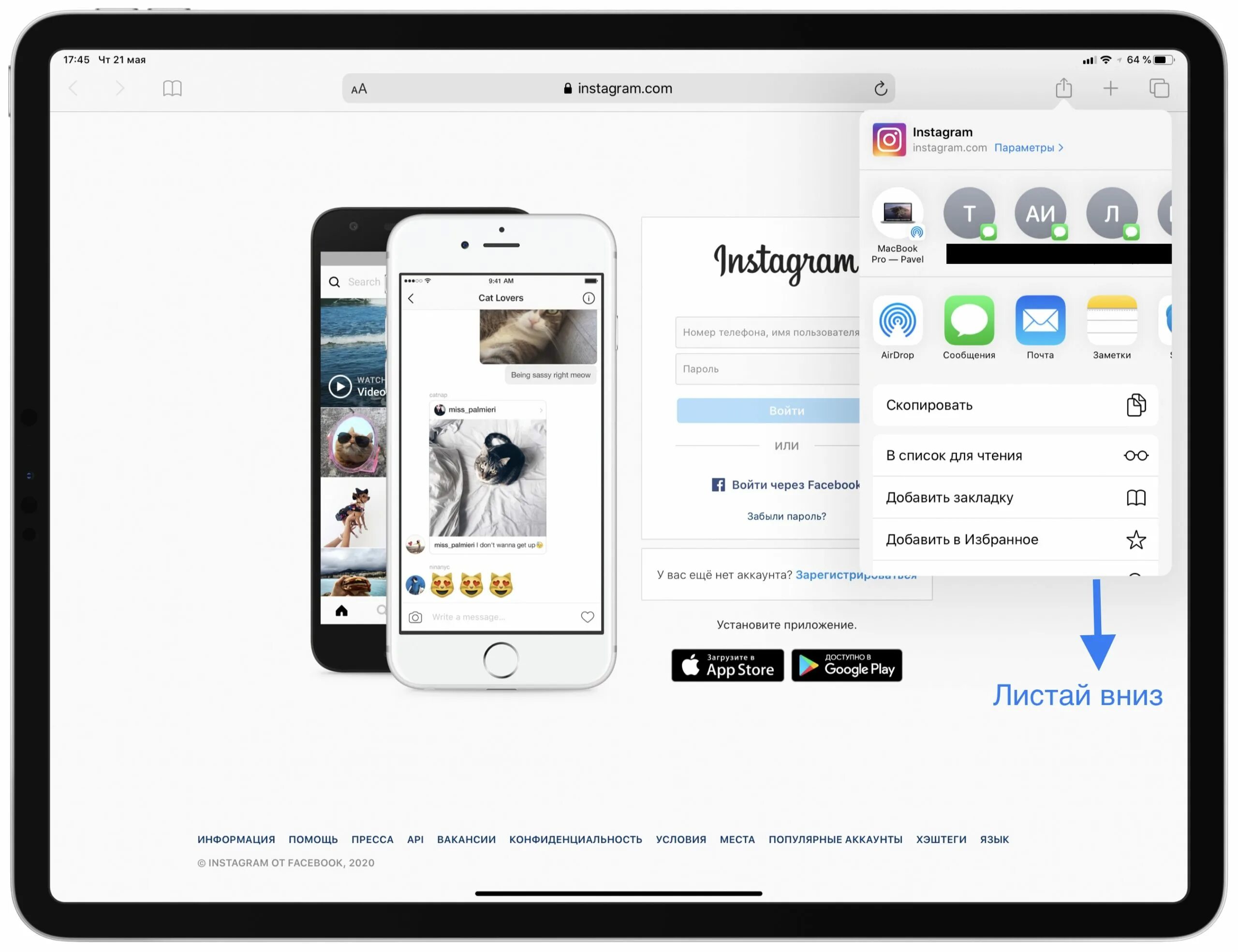Viewport: 1238px width, 952px height.
Task: Click В список для чтения option
Action: [x=1013, y=455]
